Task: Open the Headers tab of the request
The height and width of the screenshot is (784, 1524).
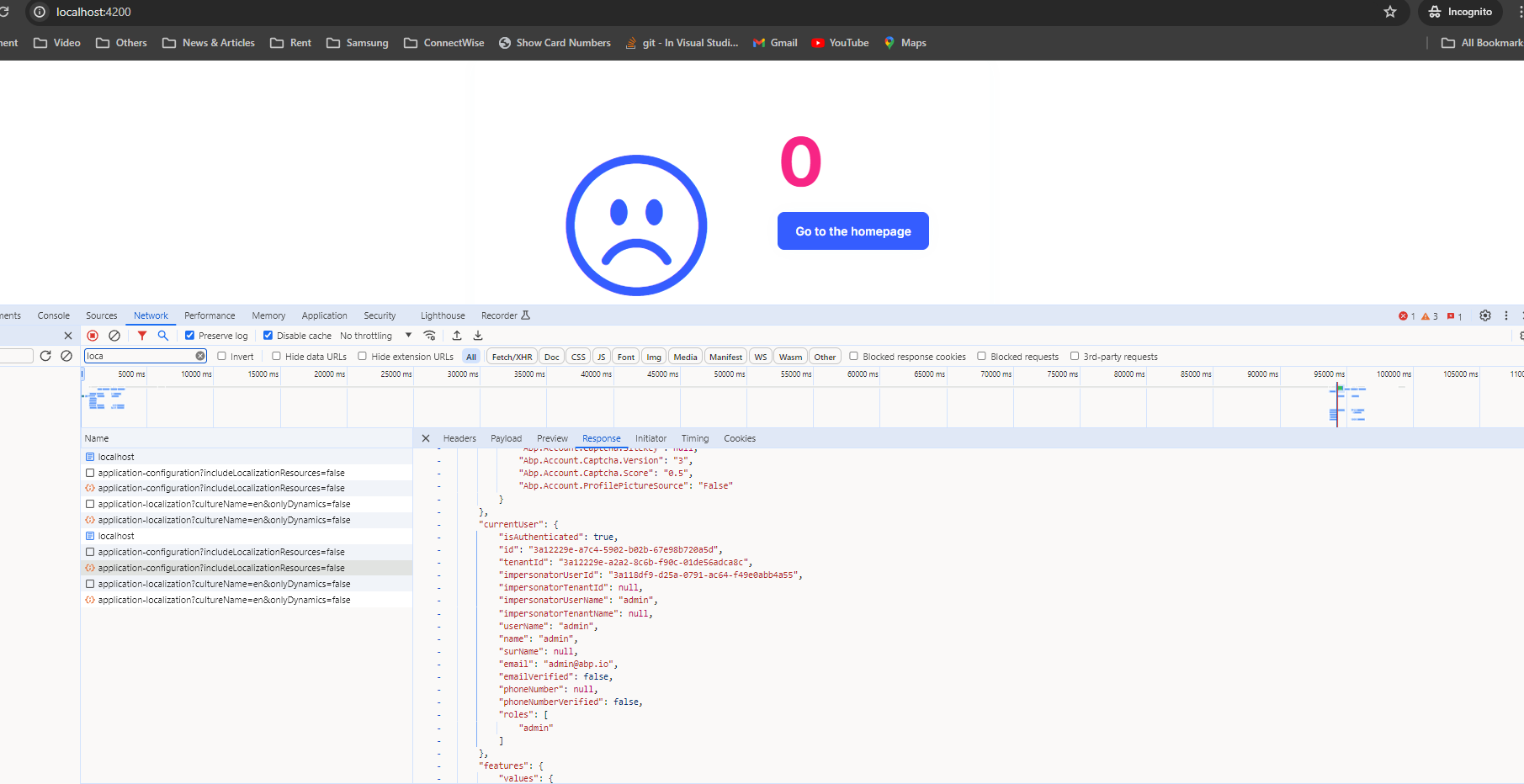Action: pos(459,438)
